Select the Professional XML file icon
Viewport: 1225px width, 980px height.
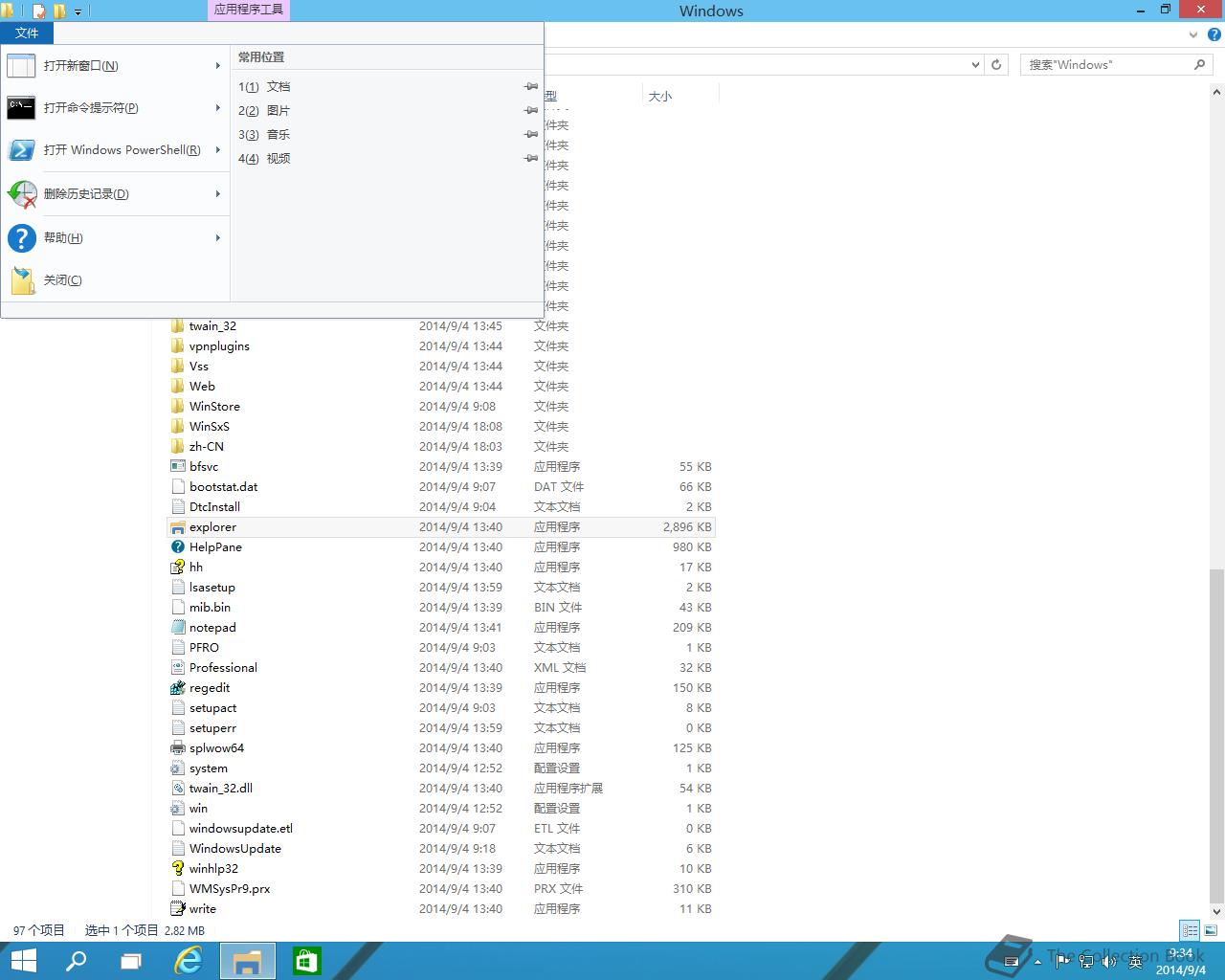pos(177,668)
